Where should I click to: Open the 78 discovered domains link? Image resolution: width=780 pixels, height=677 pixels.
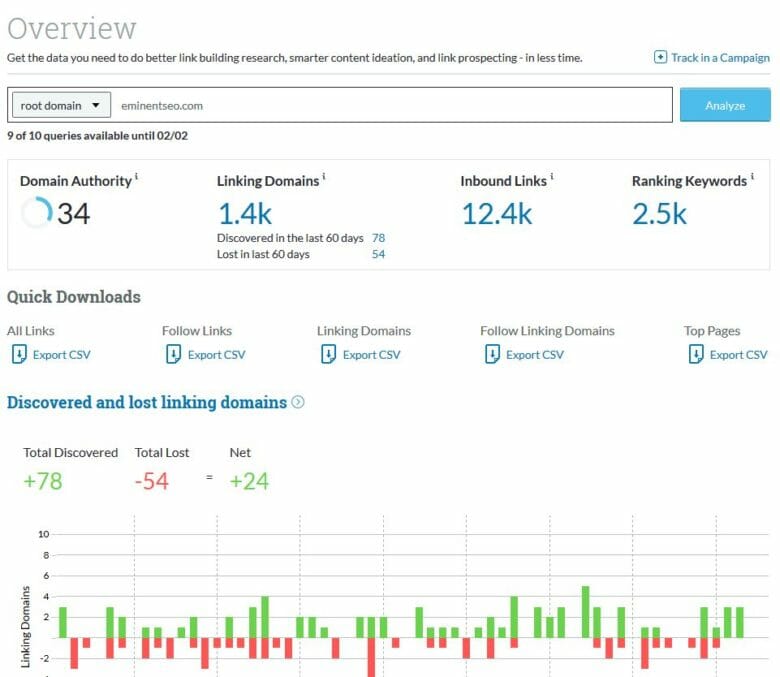(378, 238)
